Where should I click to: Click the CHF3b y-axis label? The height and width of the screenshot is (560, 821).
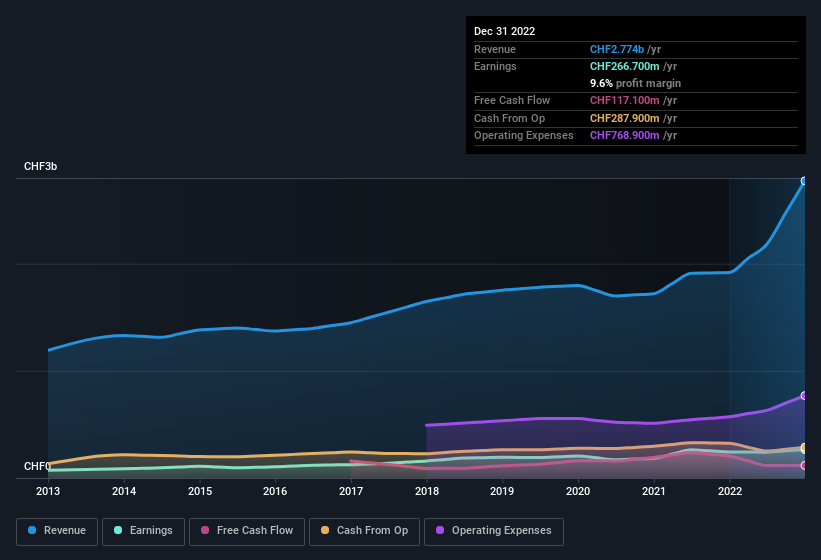coord(40,166)
